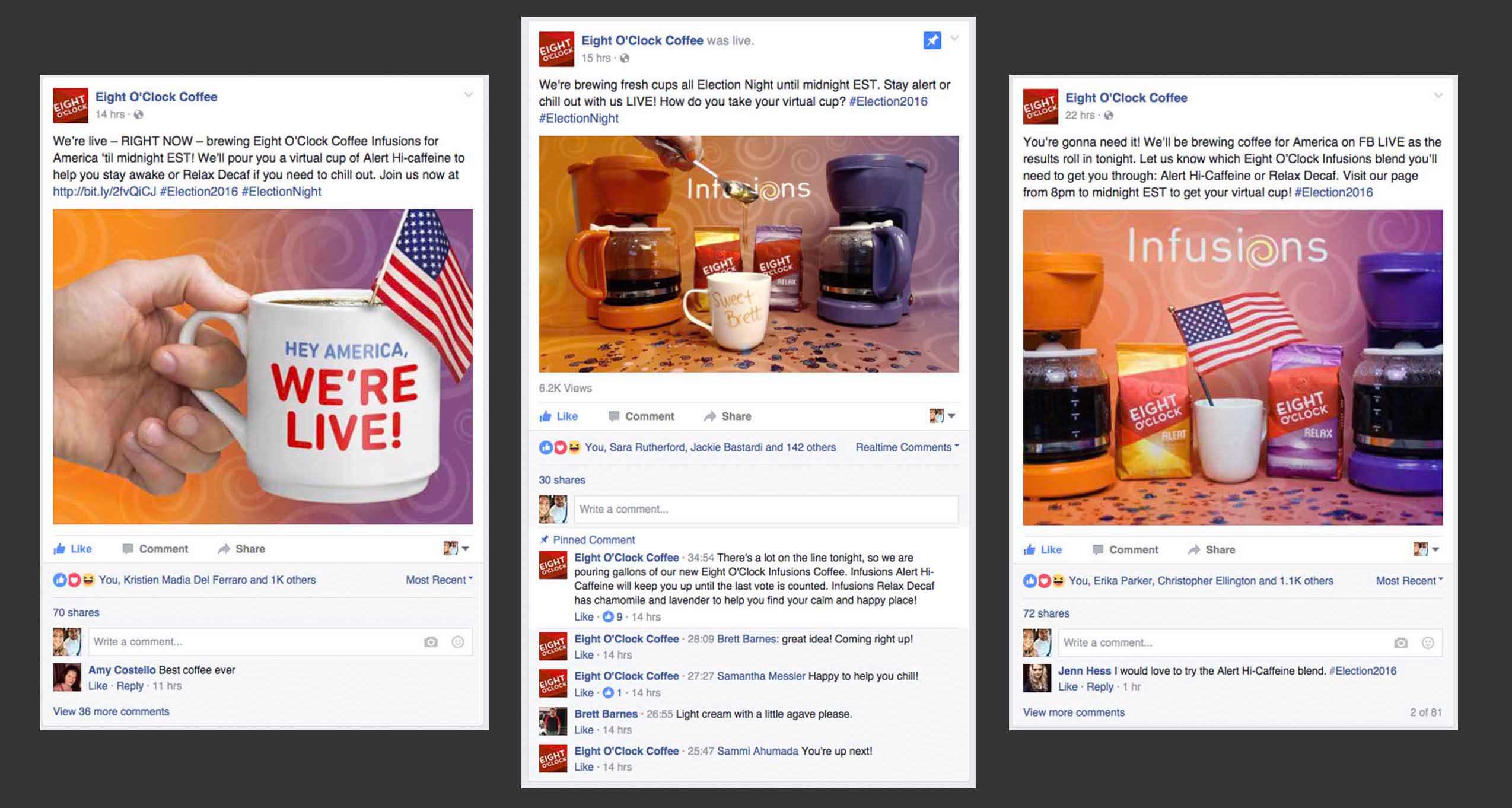Click emoji icon in left post comment box
The width and height of the screenshot is (1512, 808).
pyautogui.click(x=457, y=642)
